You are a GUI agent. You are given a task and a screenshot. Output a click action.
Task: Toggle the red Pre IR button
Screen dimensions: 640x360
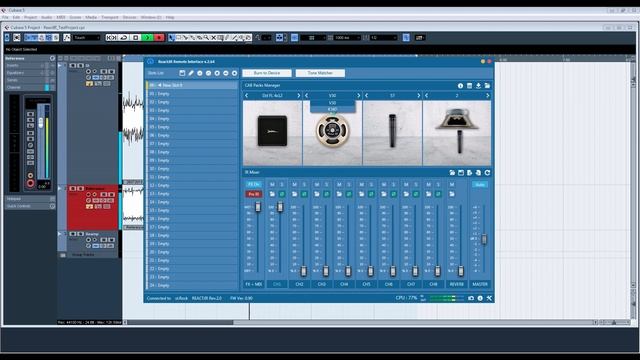(253, 194)
